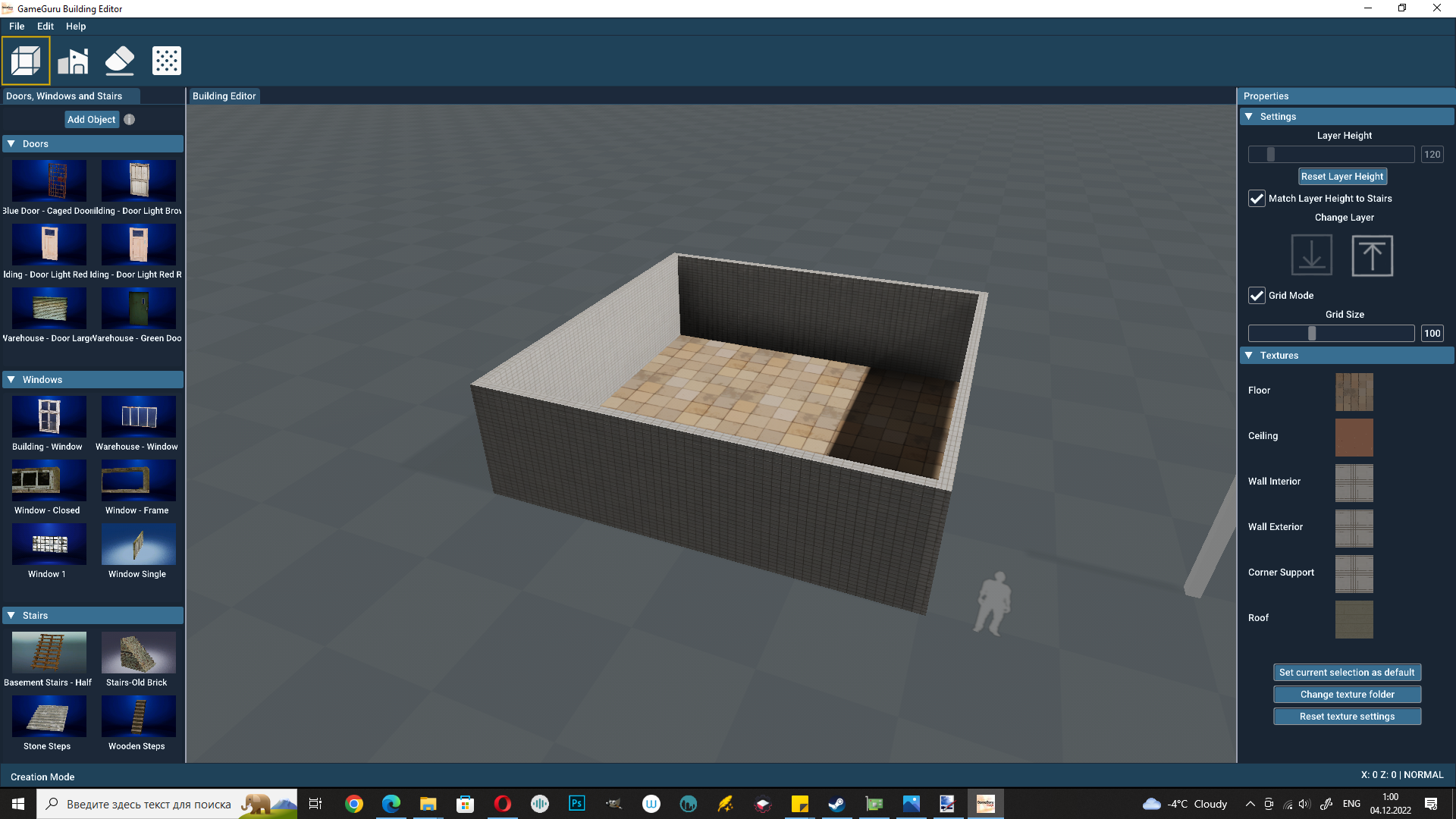Select the Eraser tool in toolbar
Screen dimensions: 1456x819
119,61
